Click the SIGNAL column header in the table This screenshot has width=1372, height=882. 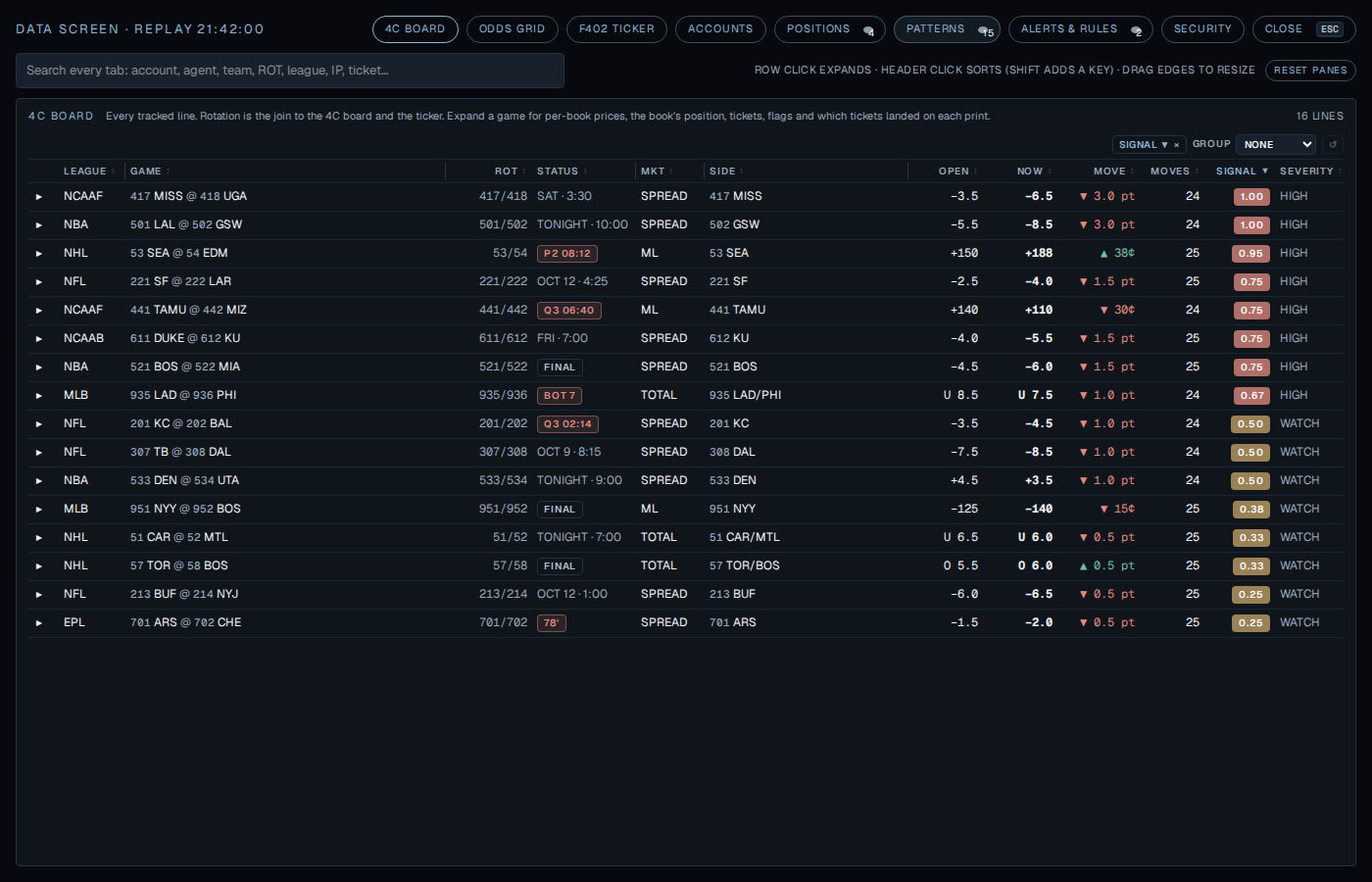click(1242, 171)
